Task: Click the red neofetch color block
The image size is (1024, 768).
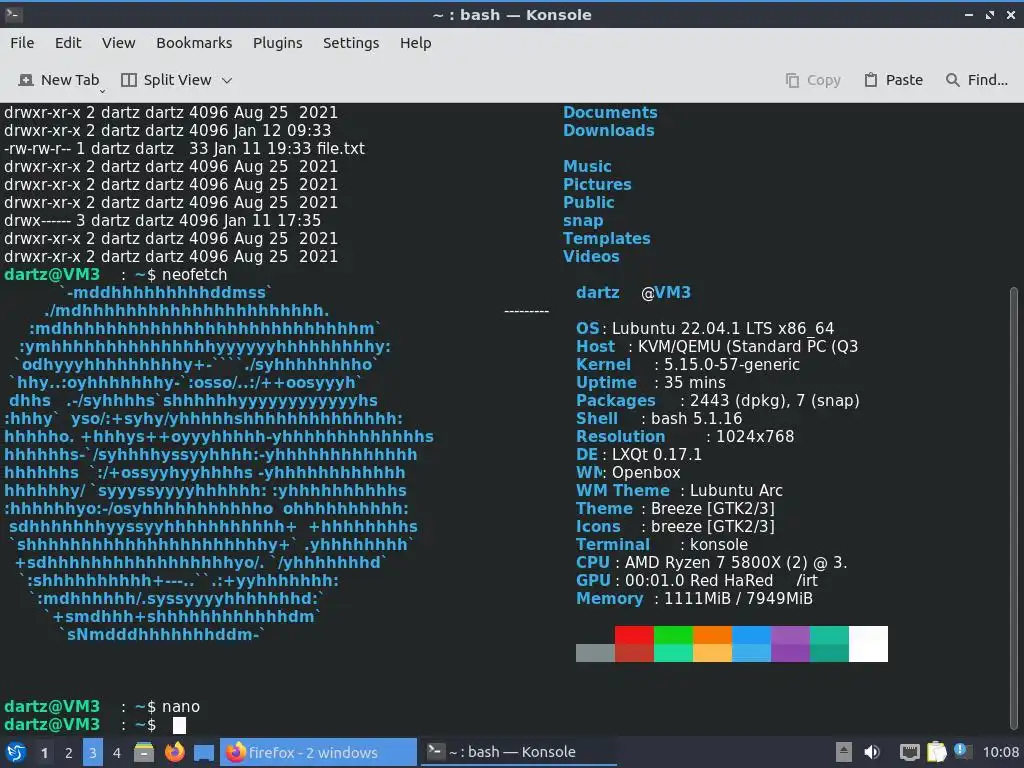Action: [x=633, y=644]
